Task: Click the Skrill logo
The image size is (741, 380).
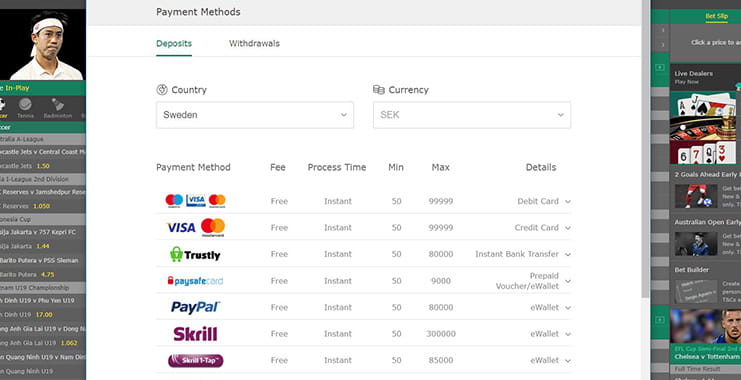Action: [x=195, y=334]
